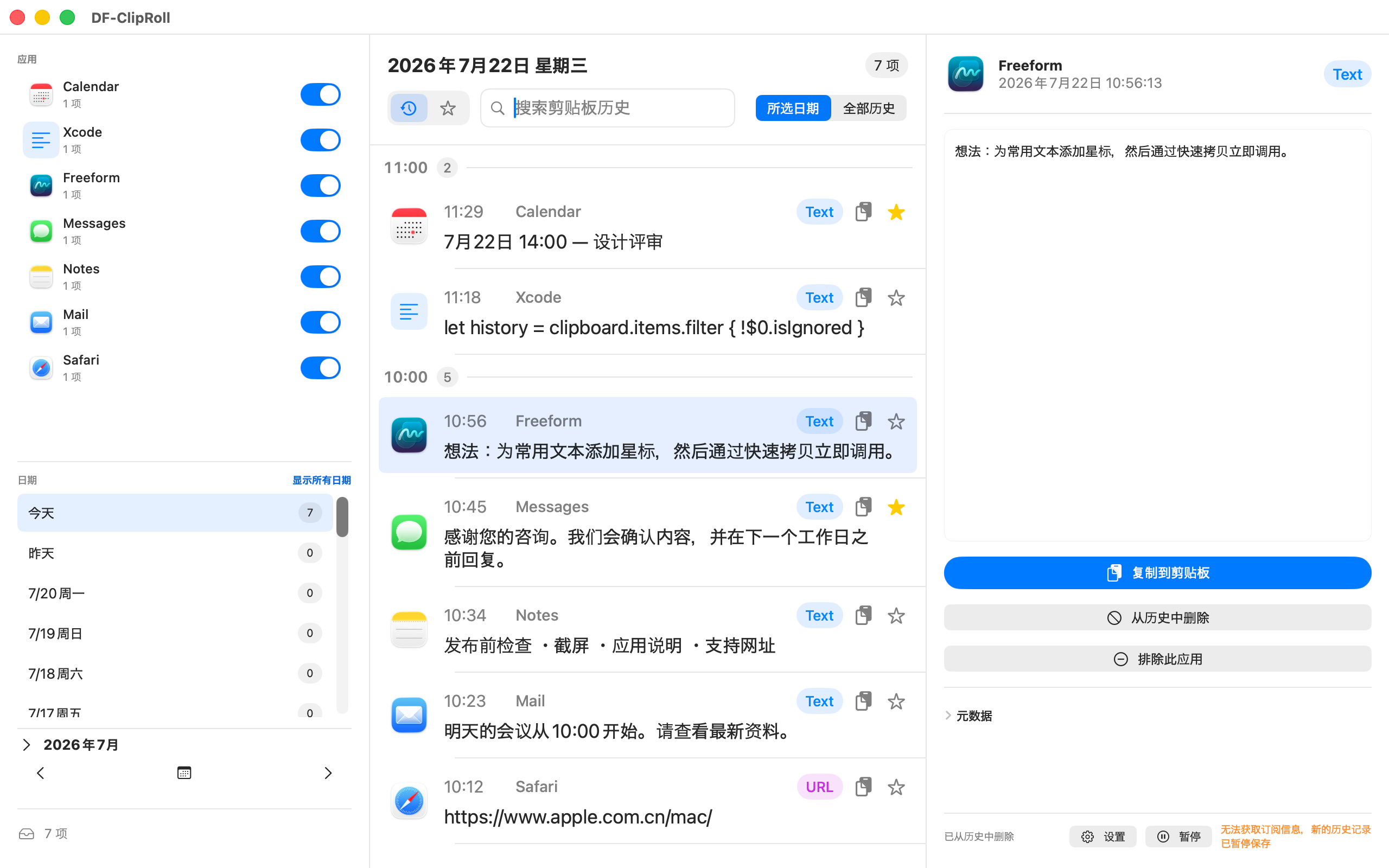Screen dimensions: 1389x868
Task: Click Messages icon on the 10:45 row
Action: coord(409,532)
